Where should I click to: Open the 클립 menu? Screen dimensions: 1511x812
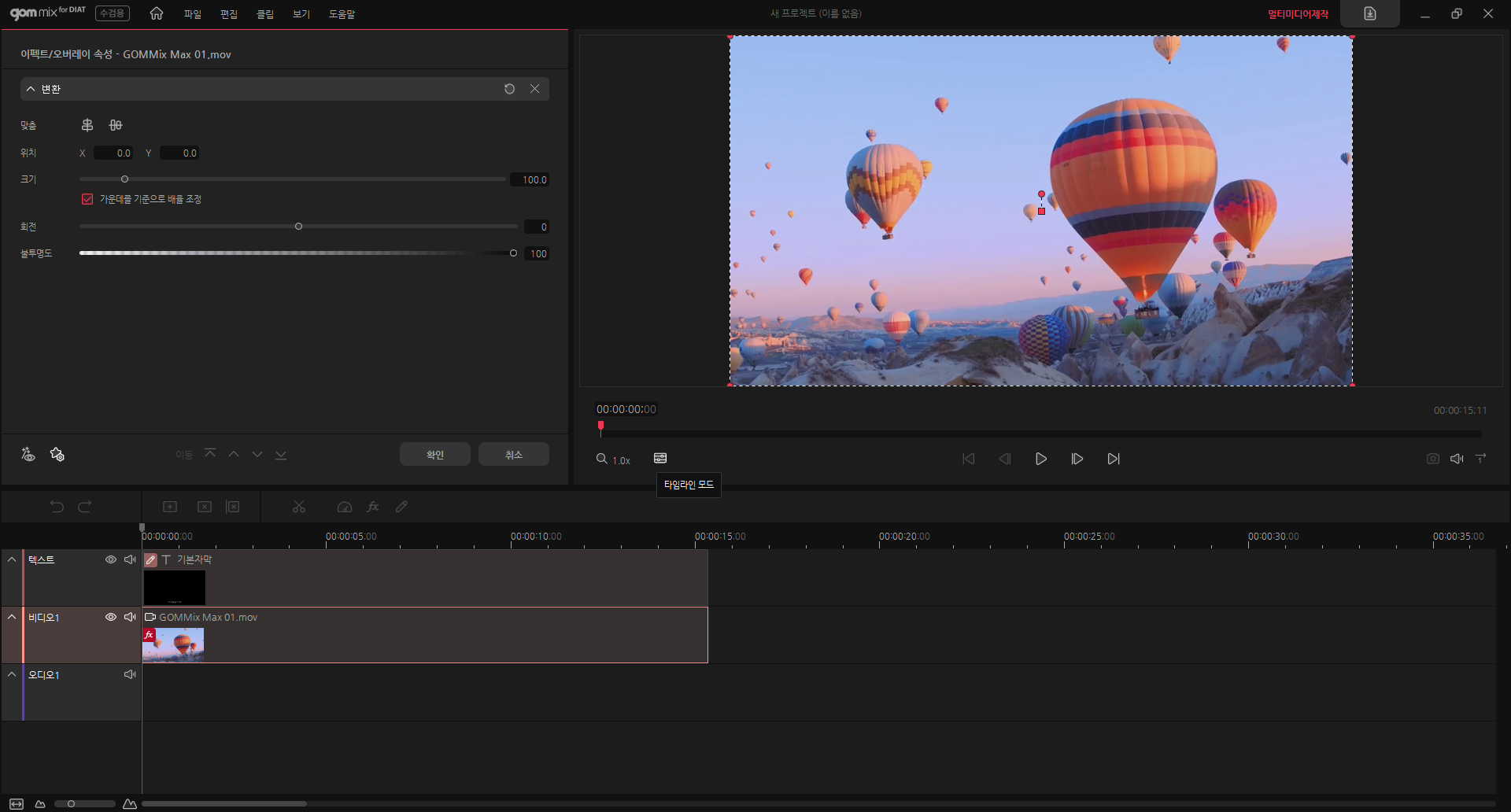(265, 14)
